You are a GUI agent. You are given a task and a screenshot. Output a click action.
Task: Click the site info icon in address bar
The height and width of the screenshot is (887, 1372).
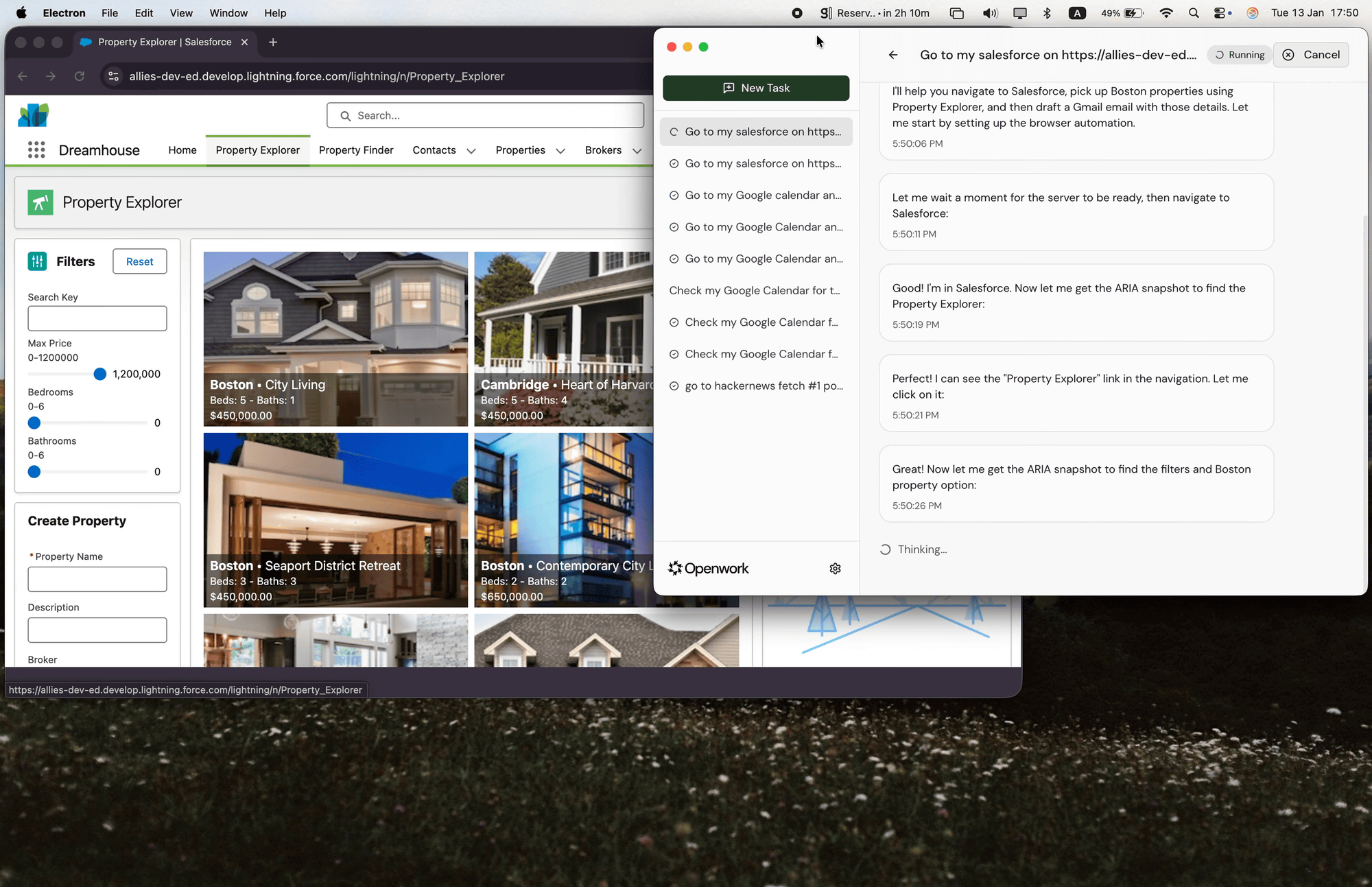[x=114, y=76]
